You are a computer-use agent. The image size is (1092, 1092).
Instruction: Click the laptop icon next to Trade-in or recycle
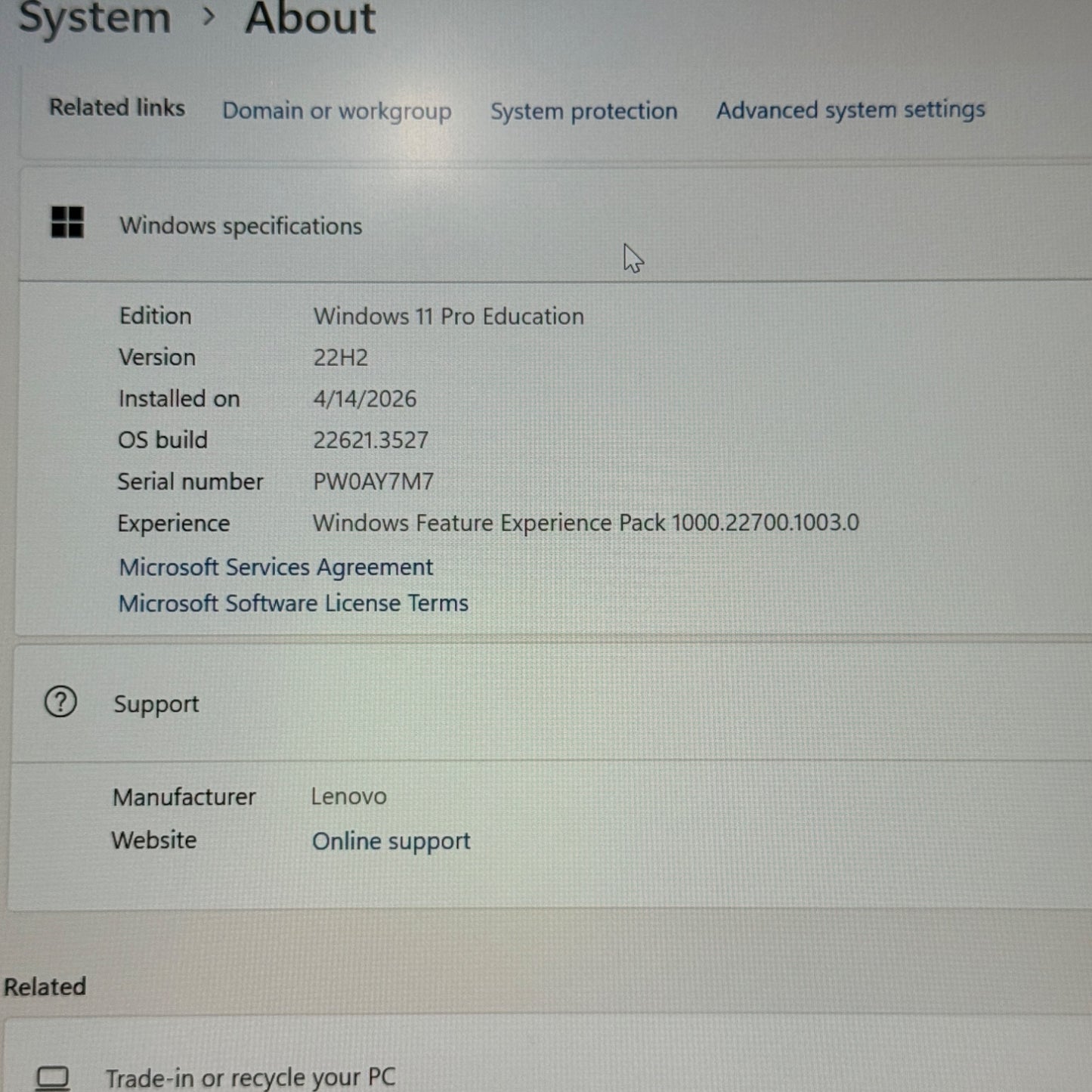(53, 1078)
